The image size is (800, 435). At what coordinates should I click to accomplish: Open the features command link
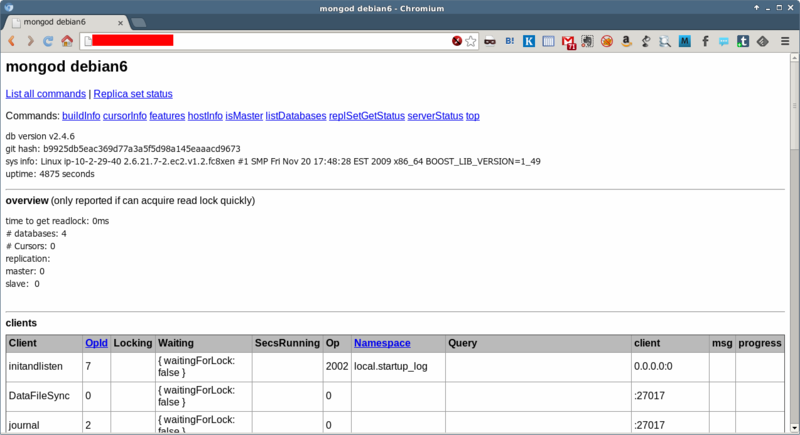click(167, 116)
